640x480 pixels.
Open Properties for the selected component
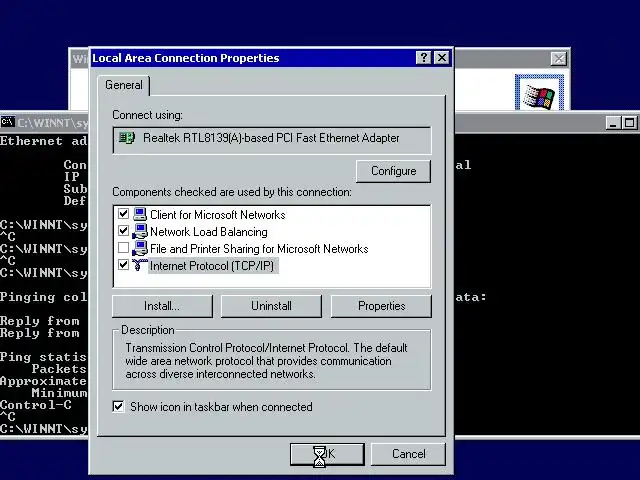click(x=381, y=306)
